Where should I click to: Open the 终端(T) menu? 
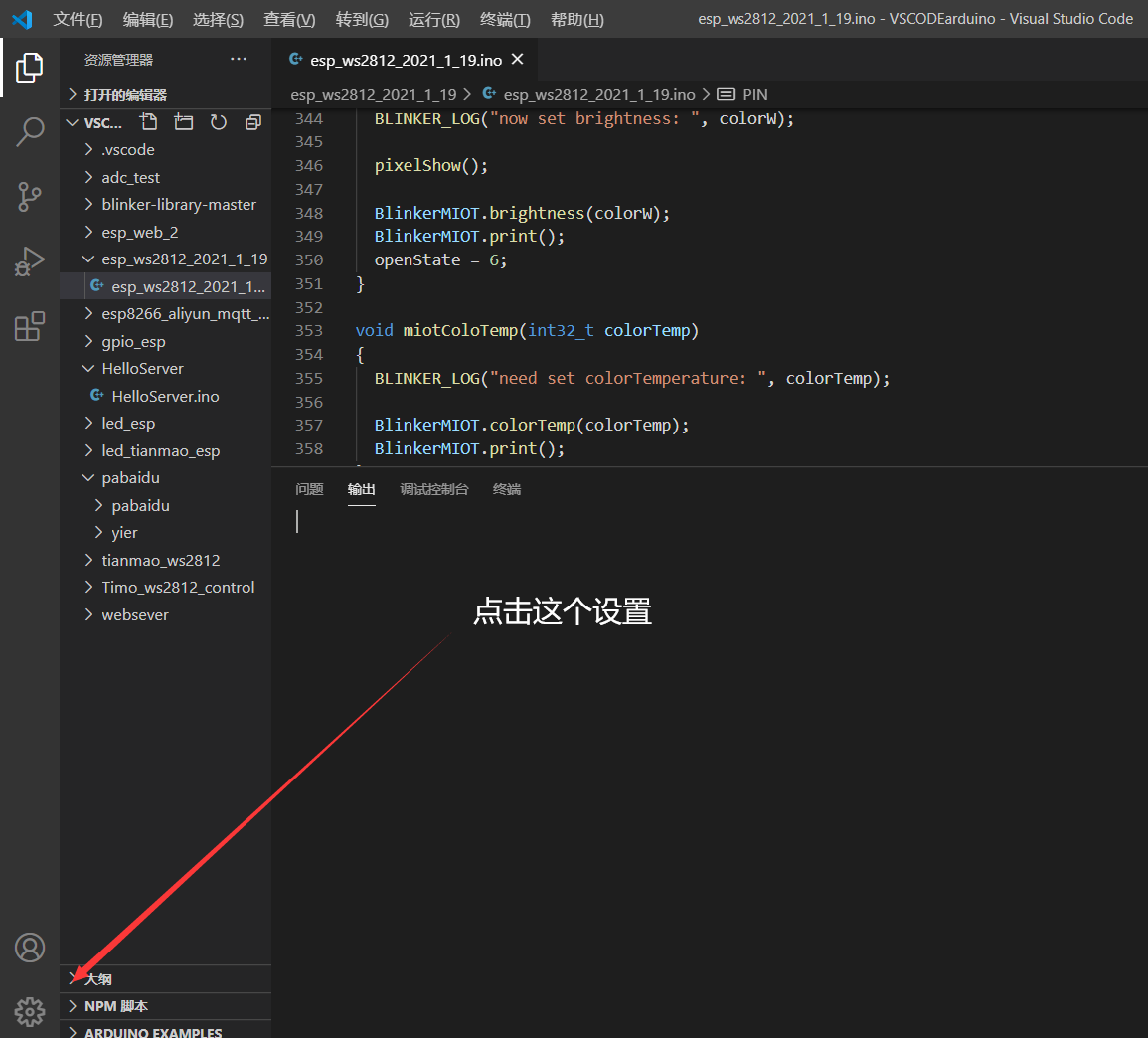(505, 20)
